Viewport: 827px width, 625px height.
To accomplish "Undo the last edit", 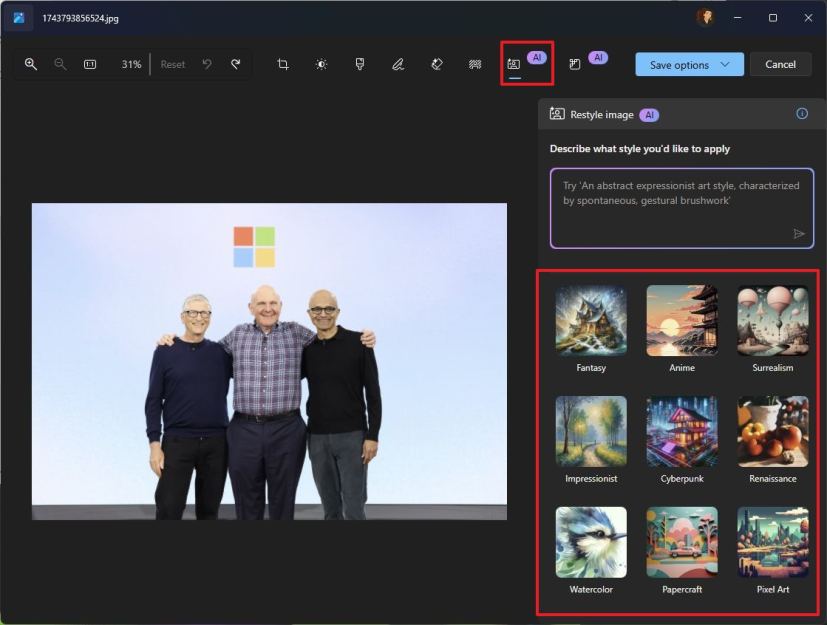I will coord(207,63).
